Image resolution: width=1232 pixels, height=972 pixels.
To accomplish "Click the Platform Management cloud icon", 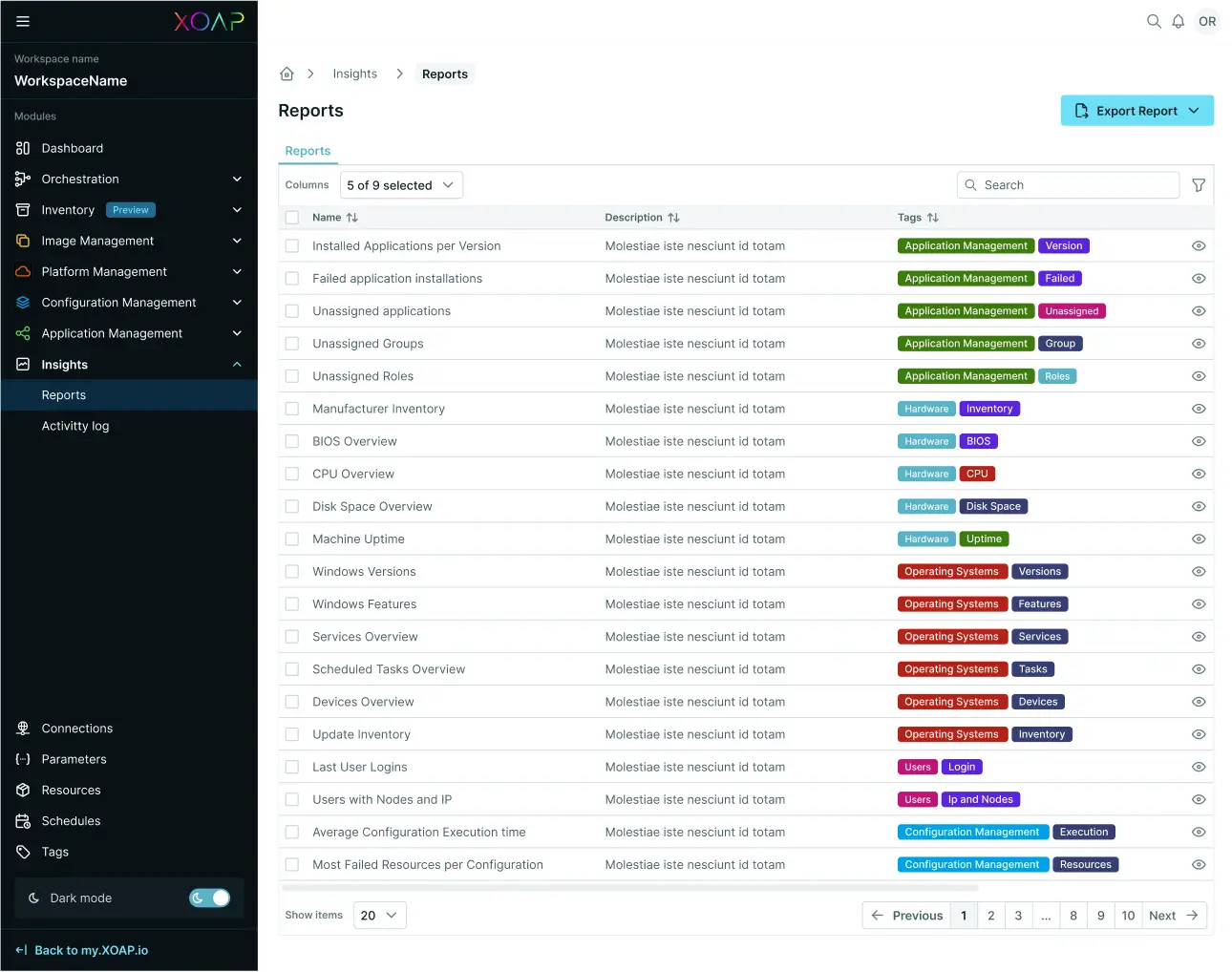I will (22, 271).
